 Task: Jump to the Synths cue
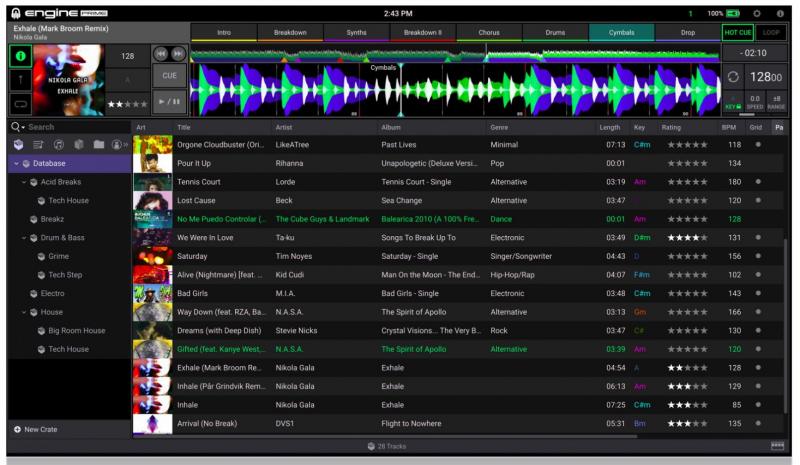pyautogui.click(x=357, y=33)
